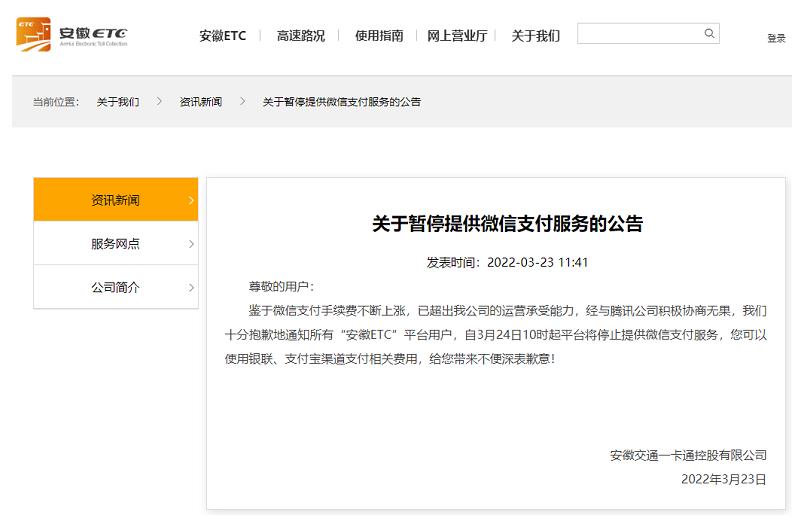Click chevron next to 公司简介

[x=191, y=288]
